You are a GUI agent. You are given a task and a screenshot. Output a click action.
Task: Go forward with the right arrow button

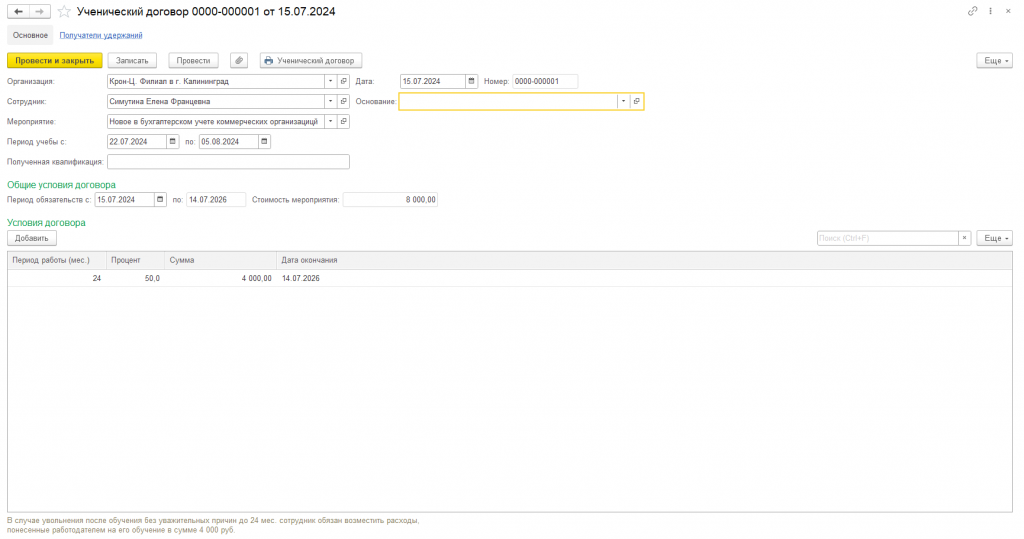coord(40,12)
